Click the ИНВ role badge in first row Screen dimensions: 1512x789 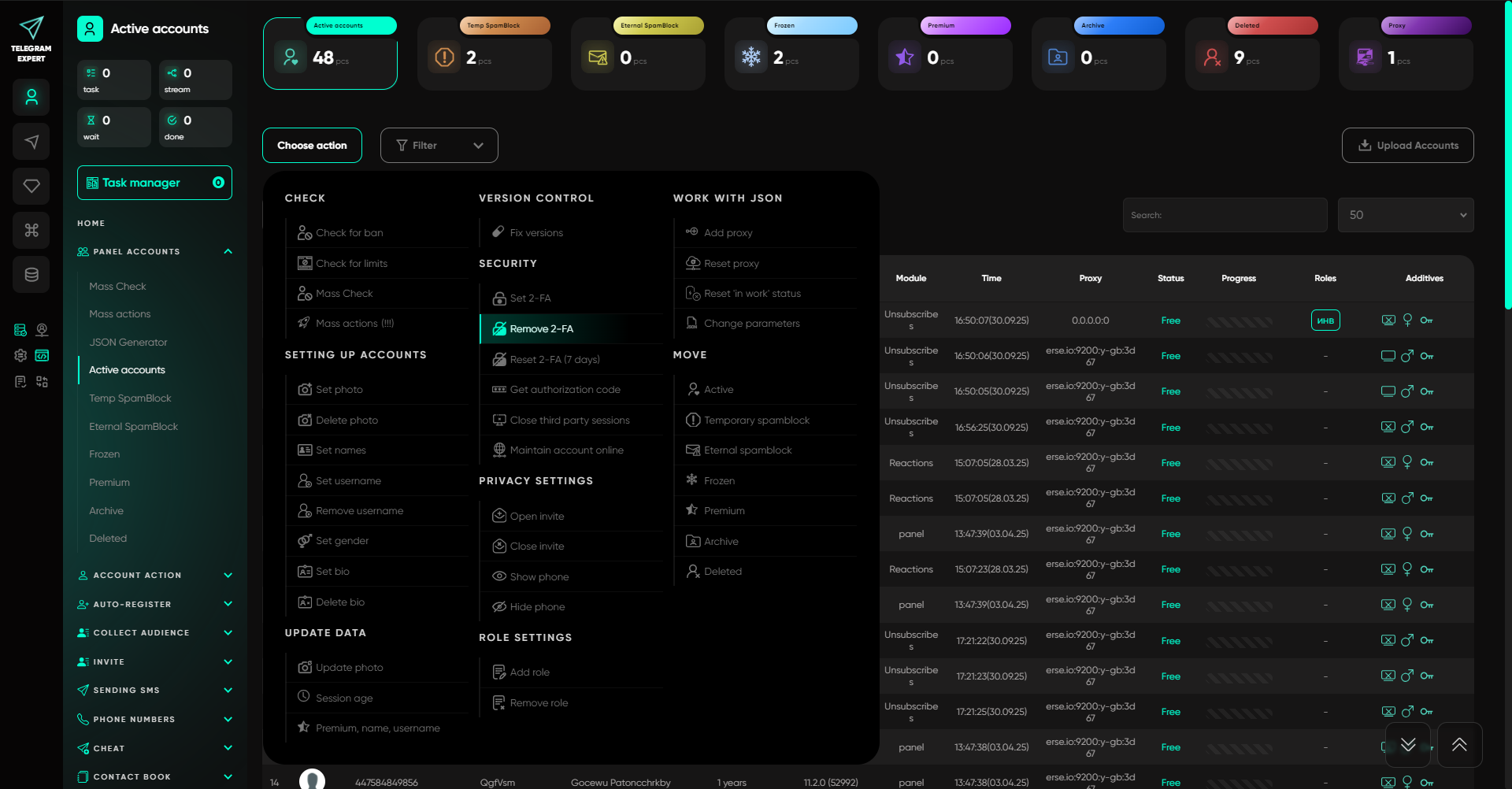coord(1325,320)
